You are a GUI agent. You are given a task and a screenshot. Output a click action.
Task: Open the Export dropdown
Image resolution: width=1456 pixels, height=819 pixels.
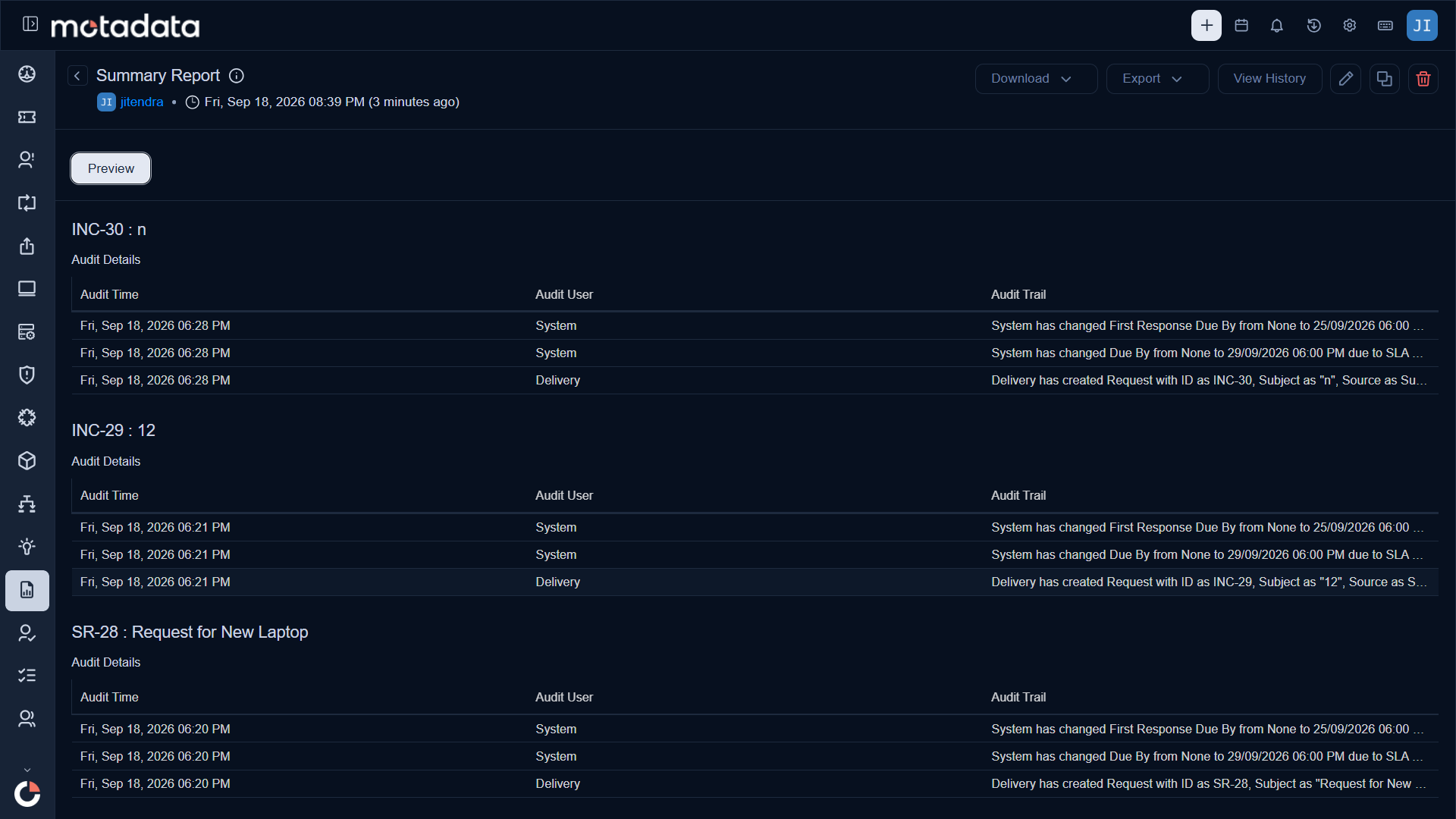(x=1157, y=79)
